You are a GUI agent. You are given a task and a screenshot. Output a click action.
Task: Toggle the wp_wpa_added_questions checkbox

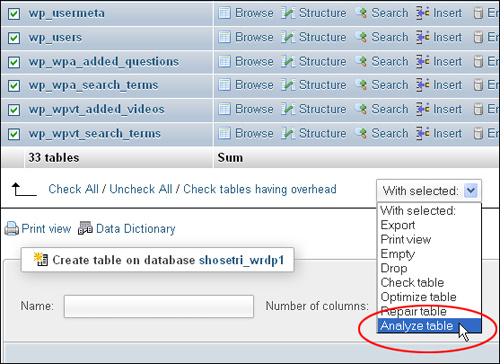point(14,62)
